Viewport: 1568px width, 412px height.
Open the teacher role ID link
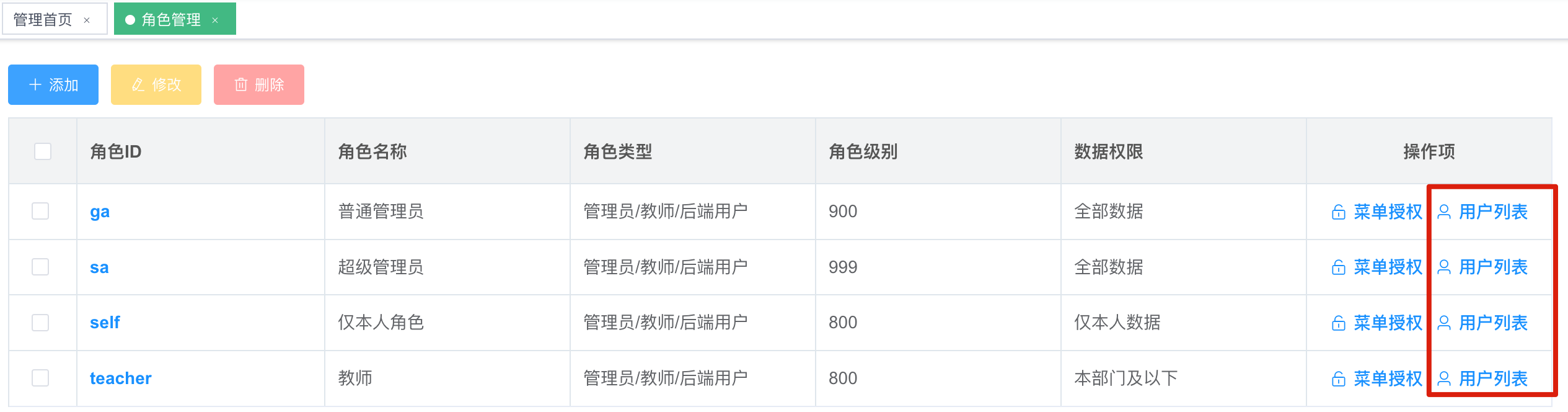click(120, 378)
